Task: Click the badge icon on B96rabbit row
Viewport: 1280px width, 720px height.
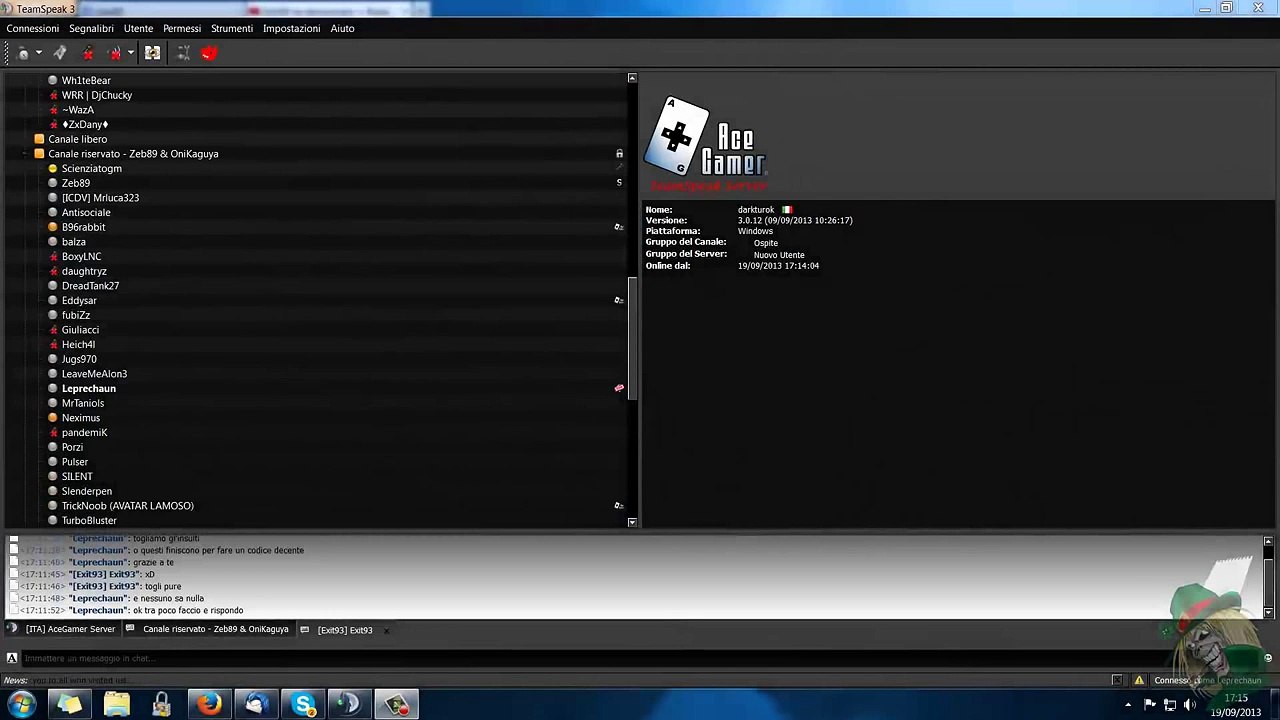Action: point(619,227)
